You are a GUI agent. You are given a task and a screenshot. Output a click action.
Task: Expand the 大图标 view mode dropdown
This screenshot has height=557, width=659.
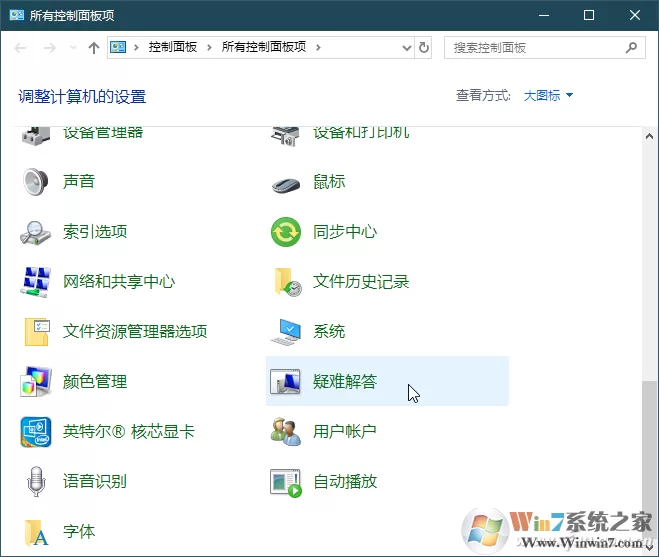548,96
